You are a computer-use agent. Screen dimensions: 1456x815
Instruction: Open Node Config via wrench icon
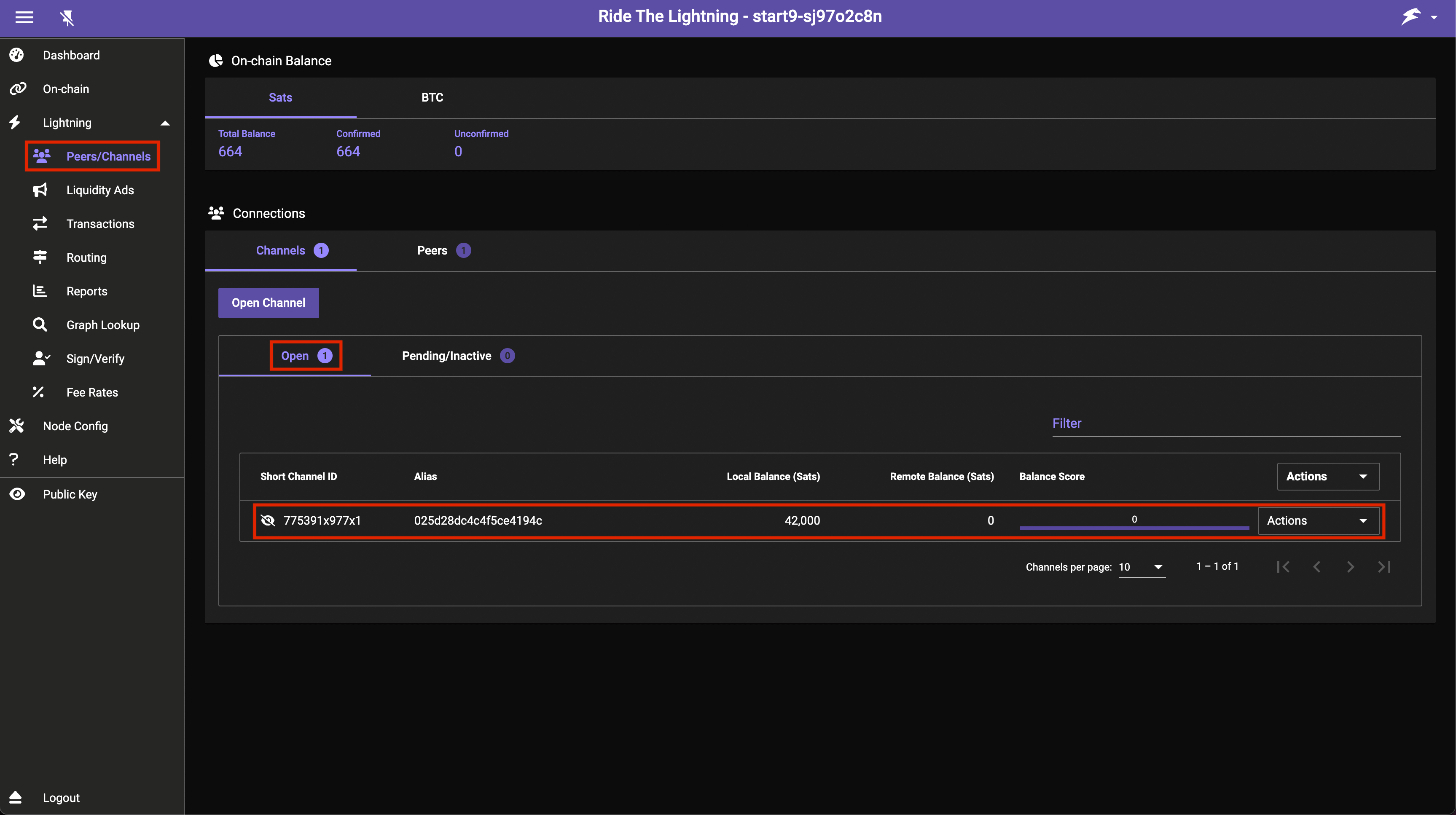tap(16, 426)
